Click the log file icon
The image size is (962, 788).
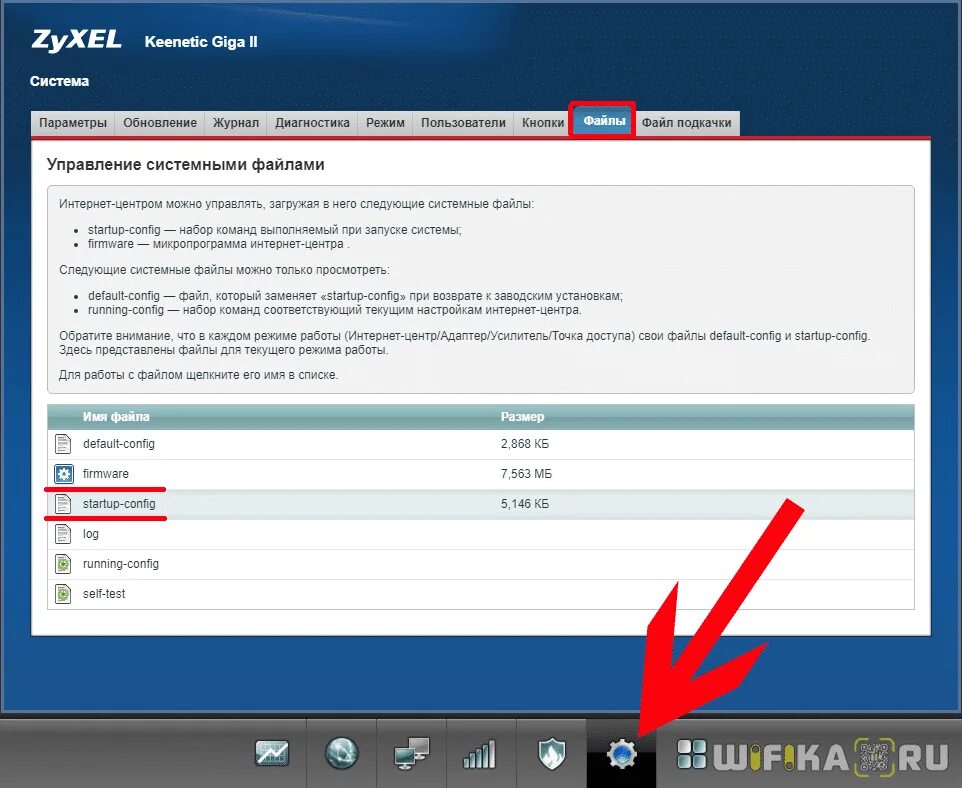(x=63, y=534)
